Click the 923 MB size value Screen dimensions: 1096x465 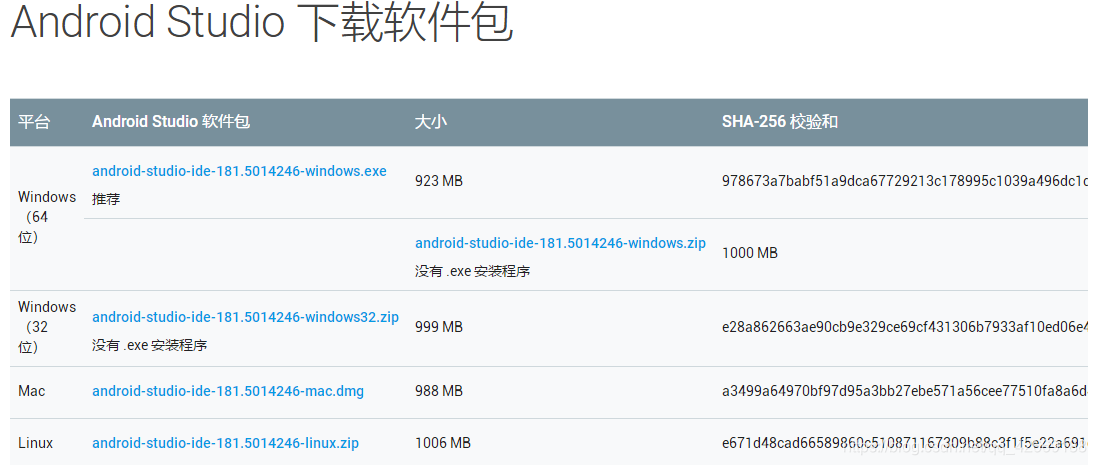pos(439,182)
